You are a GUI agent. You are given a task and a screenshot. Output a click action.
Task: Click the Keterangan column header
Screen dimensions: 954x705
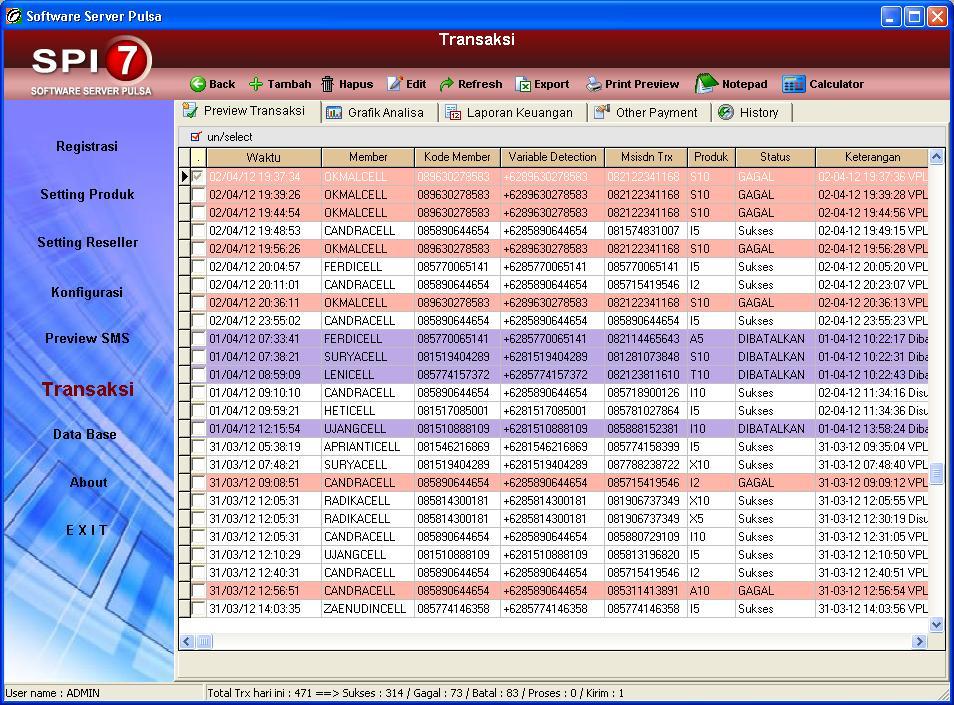[x=872, y=157]
